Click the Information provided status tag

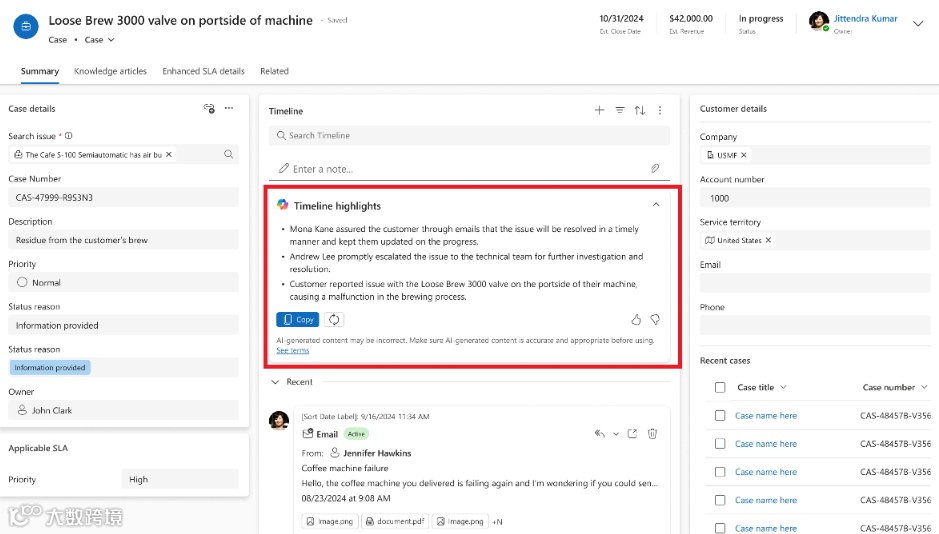50,368
